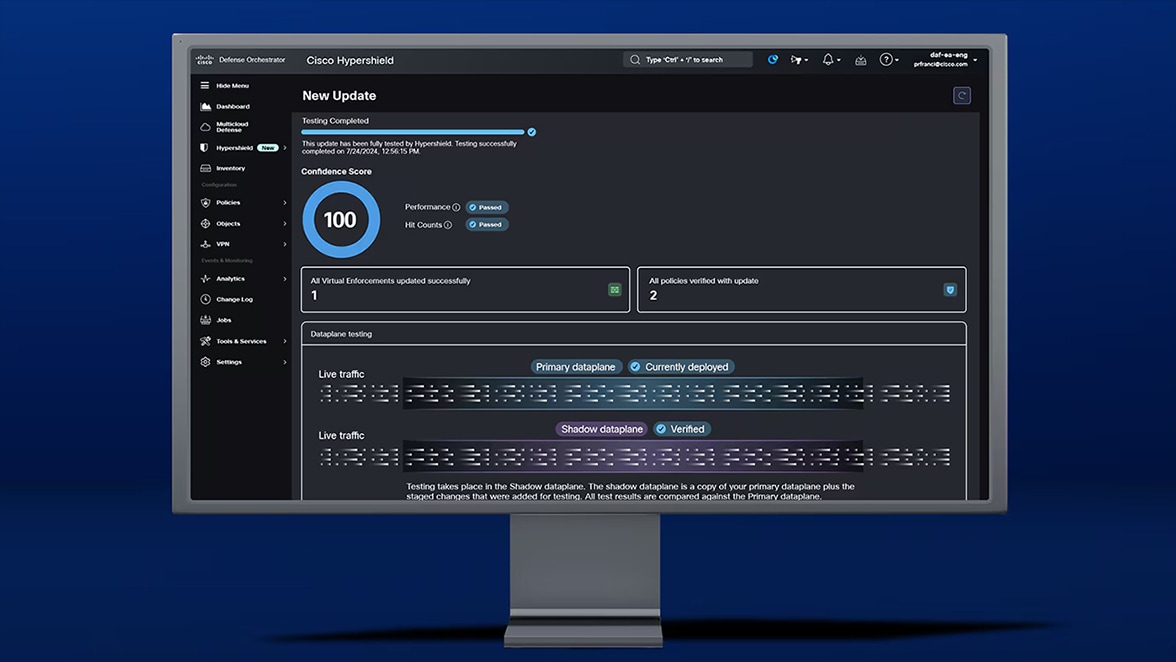Open the daf-ea-eng account dropdown

point(945,59)
